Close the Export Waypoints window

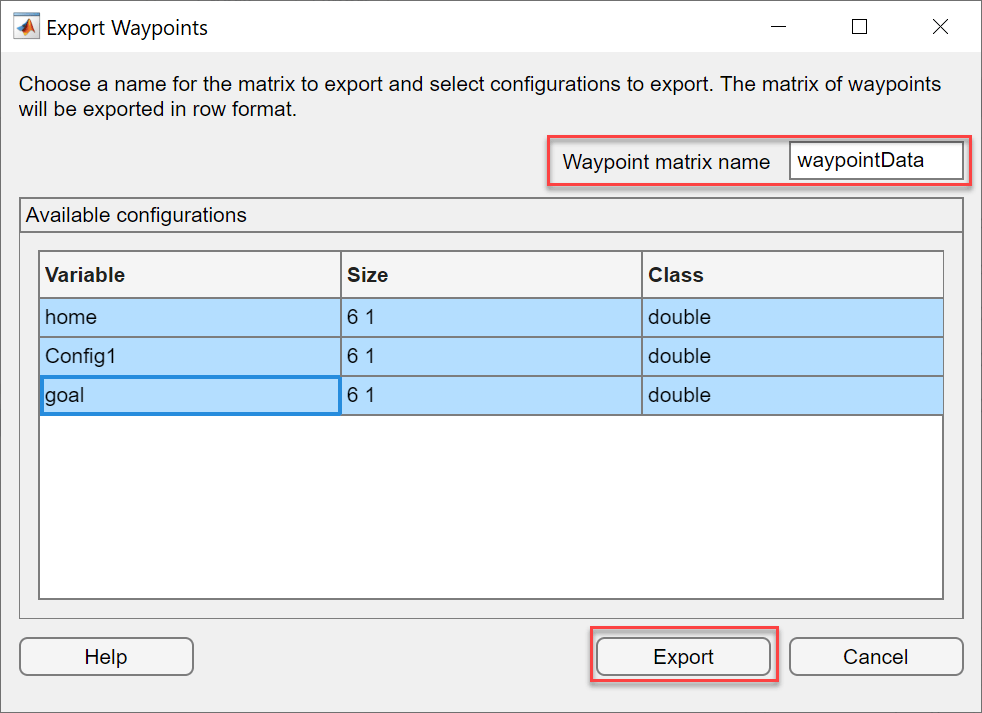940,27
